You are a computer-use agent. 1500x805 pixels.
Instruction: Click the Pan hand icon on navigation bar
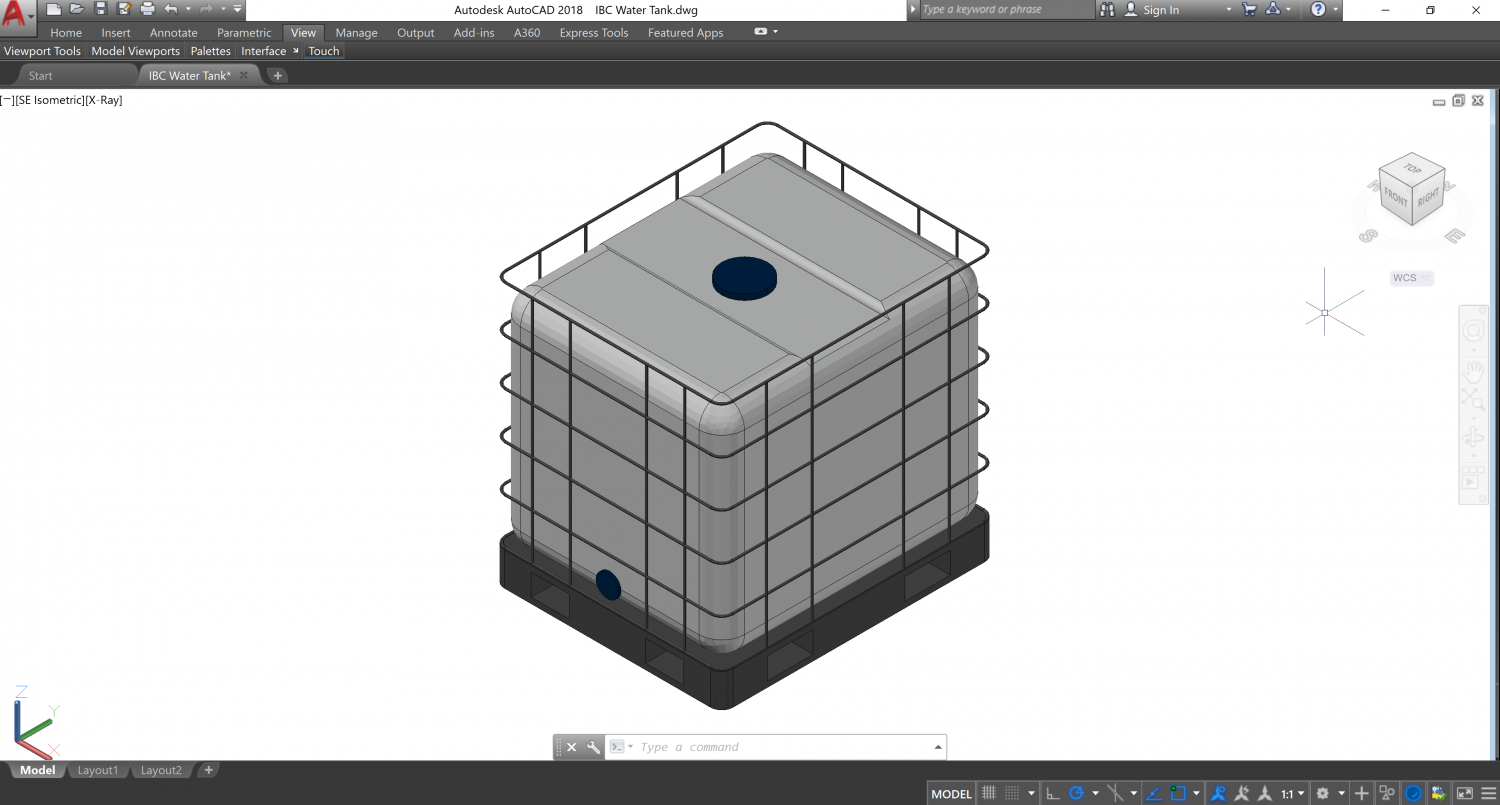tap(1476, 370)
